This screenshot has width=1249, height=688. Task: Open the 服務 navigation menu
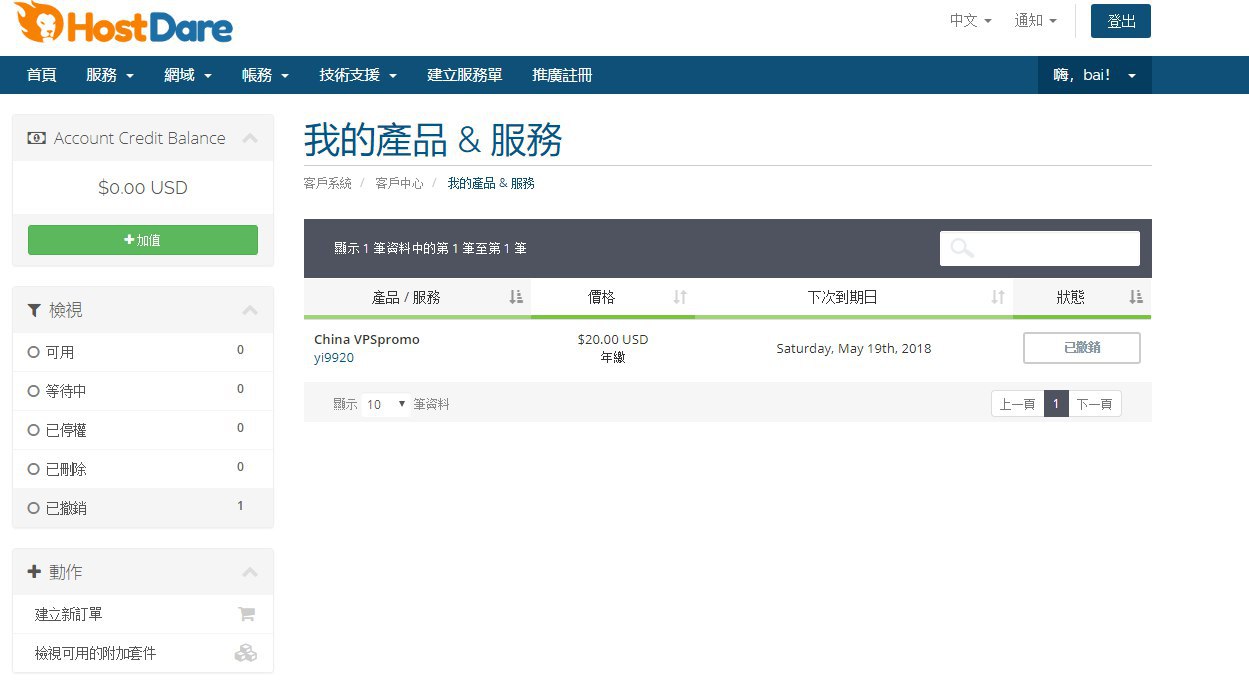(110, 75)
